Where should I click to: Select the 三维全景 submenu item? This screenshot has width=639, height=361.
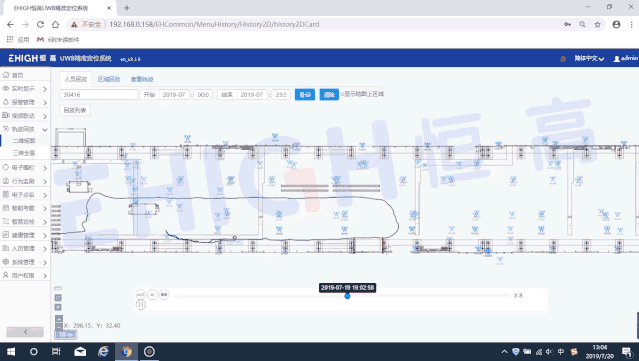tap(24, 153)
